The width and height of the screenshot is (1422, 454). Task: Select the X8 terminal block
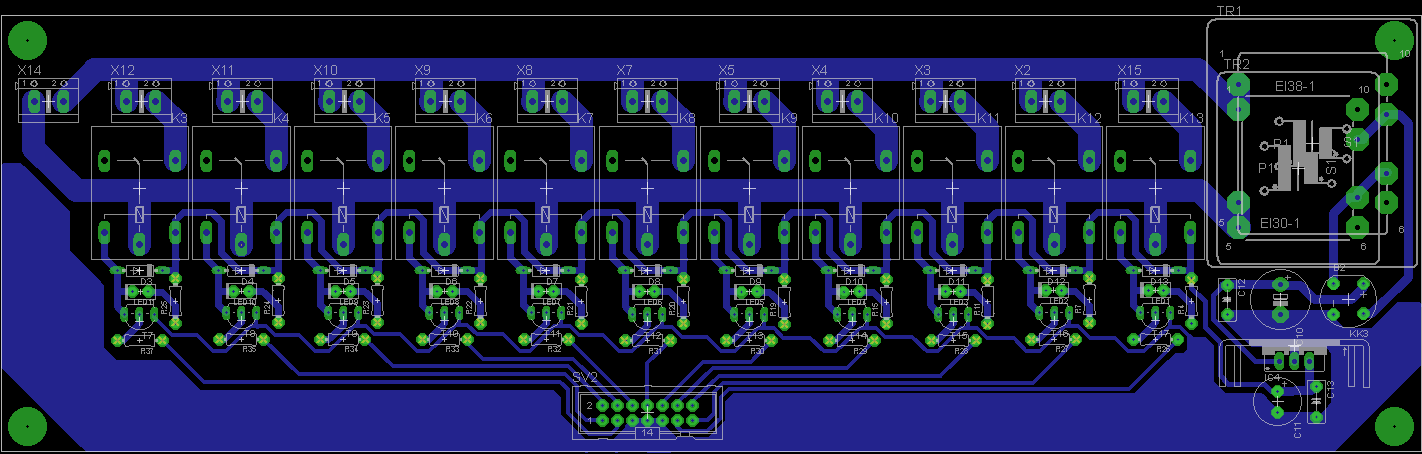pyautogui.click(x=548, y=100)
